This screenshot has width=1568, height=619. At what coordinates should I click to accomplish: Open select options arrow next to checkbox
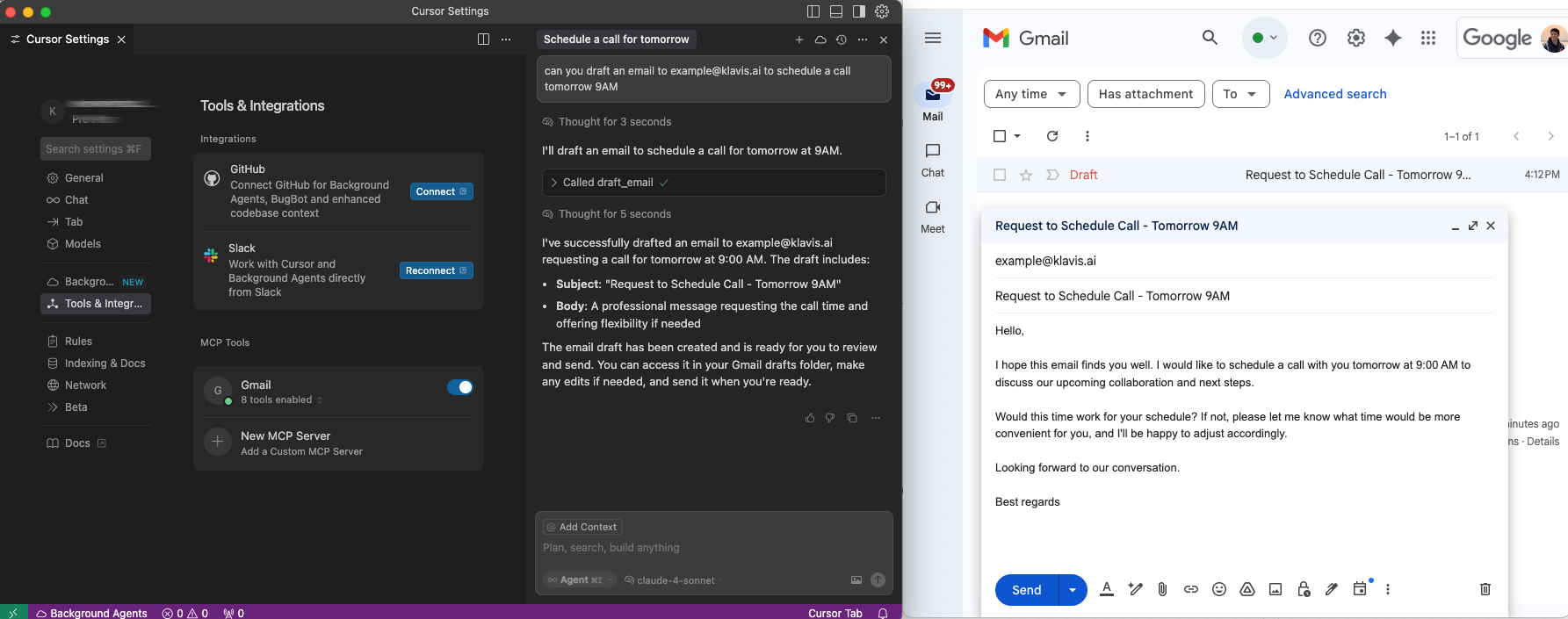(x=1017, y=136)
